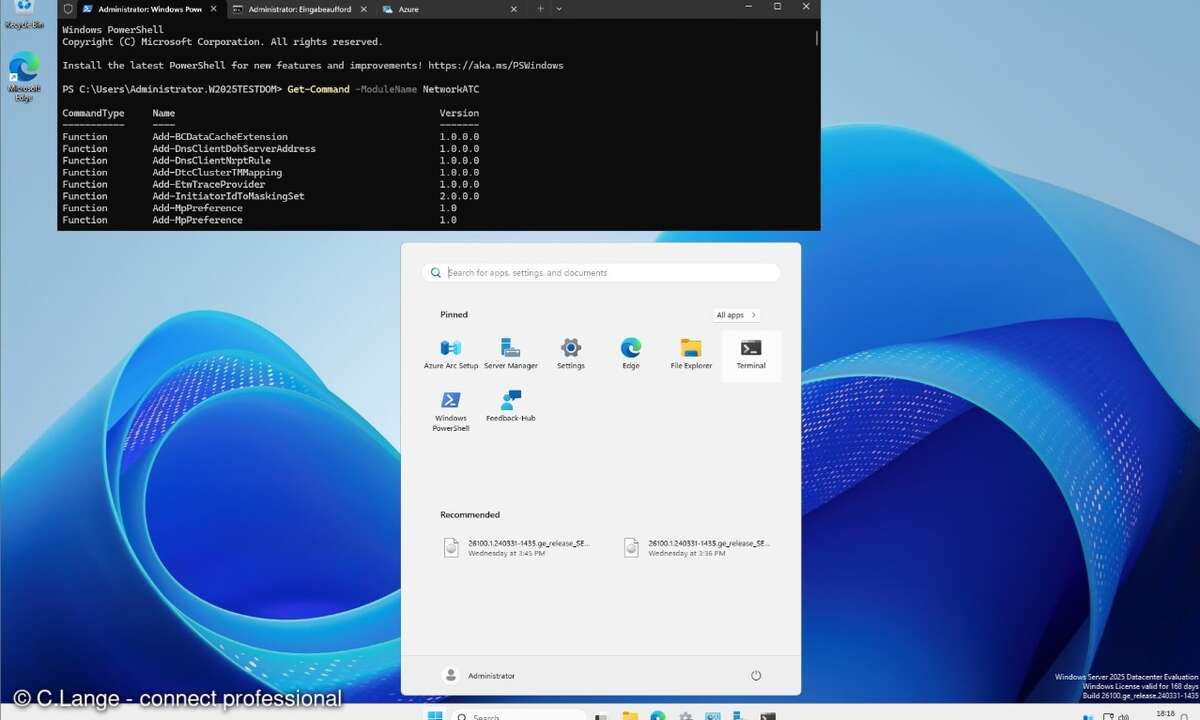The height and width of the screenshot is (720, 1200).
Task: Open the Recycle Bin desktop icon
Action: (x=24, y=14)
